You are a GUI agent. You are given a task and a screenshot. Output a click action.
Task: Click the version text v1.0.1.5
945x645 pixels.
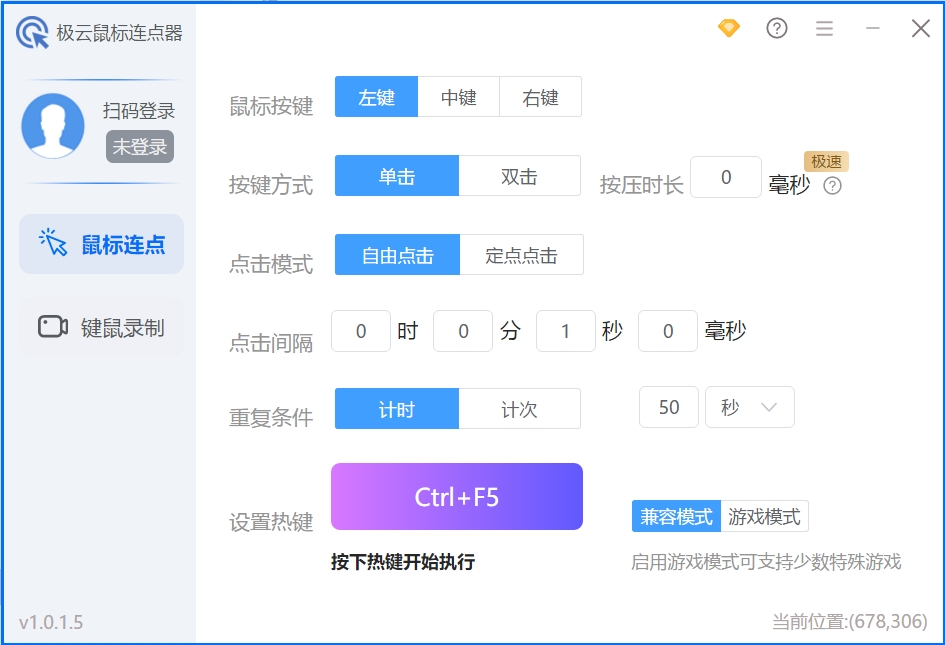(x=51, y=622)
